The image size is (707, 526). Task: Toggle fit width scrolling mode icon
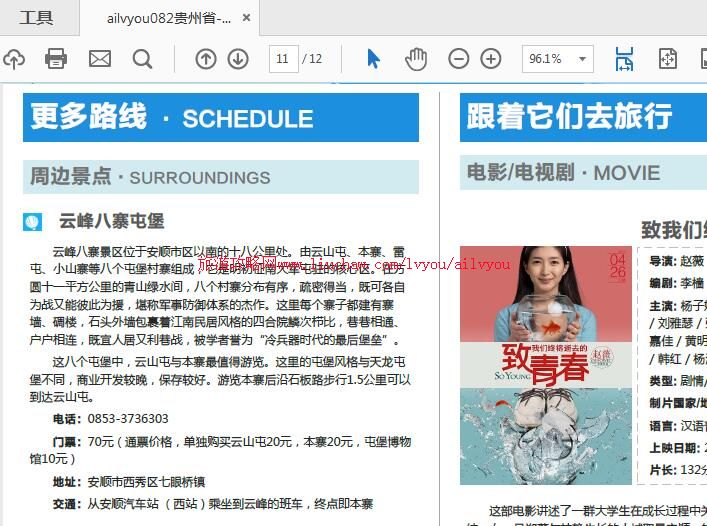[624, 59]
